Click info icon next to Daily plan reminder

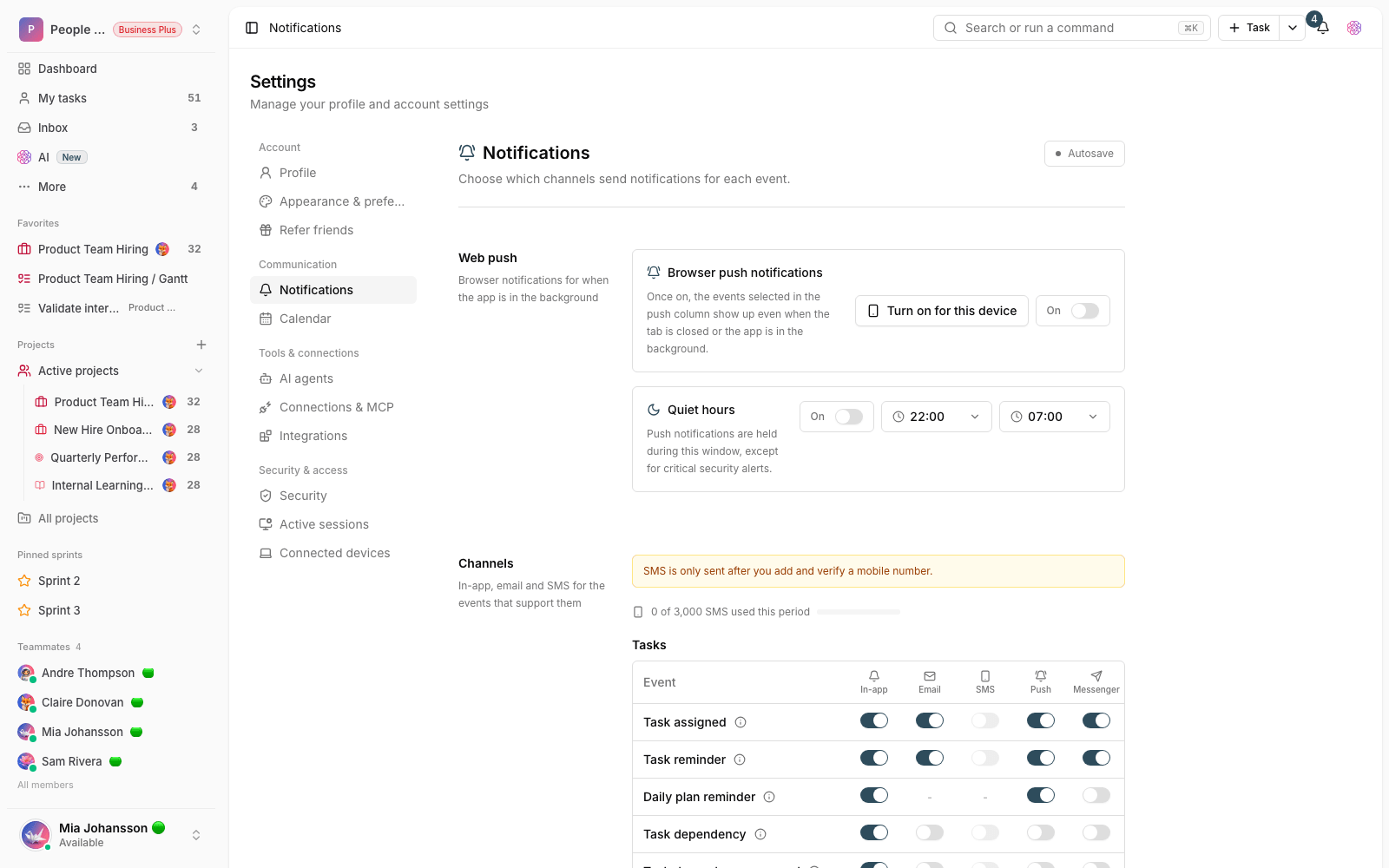click(769, 797)
